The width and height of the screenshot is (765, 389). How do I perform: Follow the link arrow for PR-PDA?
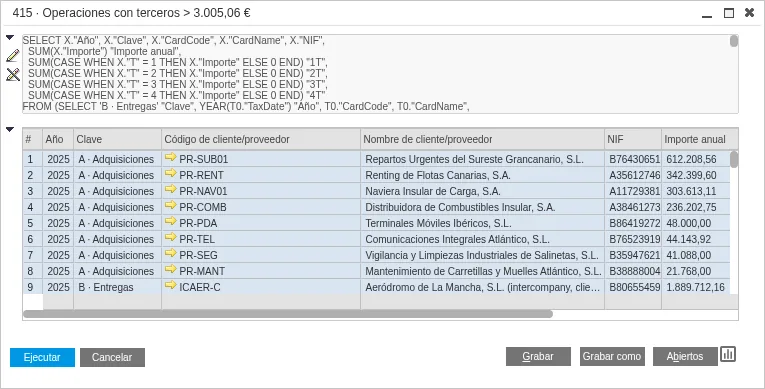(170, 222)
